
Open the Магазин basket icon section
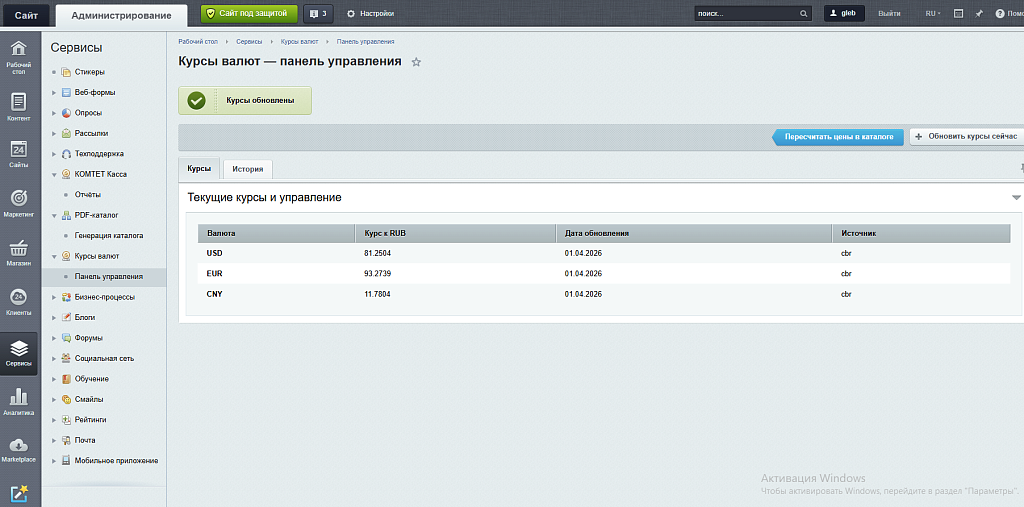click(x=19, y=253)
